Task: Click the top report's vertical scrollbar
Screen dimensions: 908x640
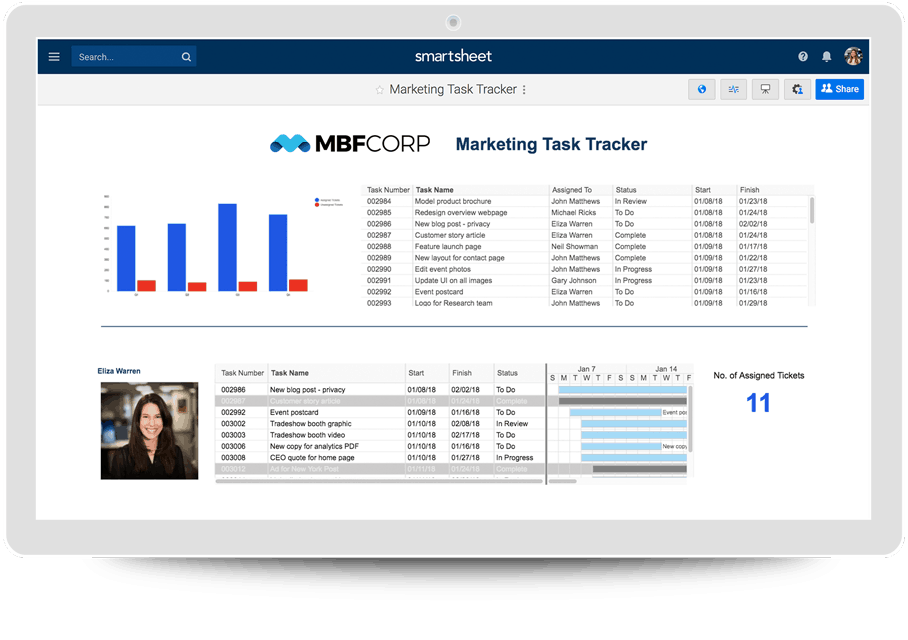Action: pyautogui.click(x=811, y=210)
